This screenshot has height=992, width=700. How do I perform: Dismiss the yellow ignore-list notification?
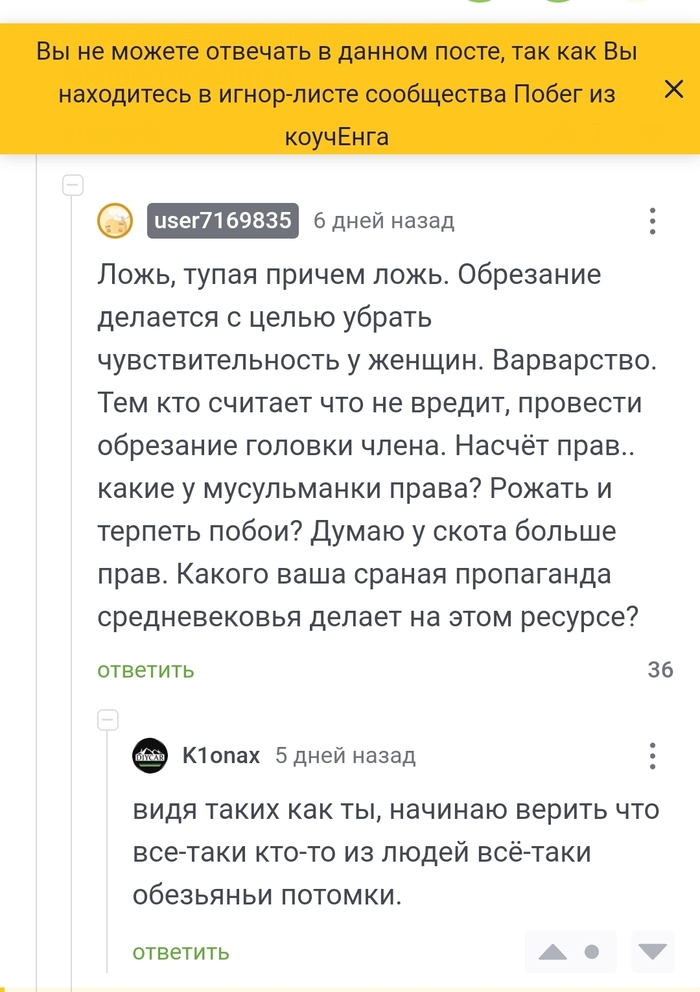[673, 89]
